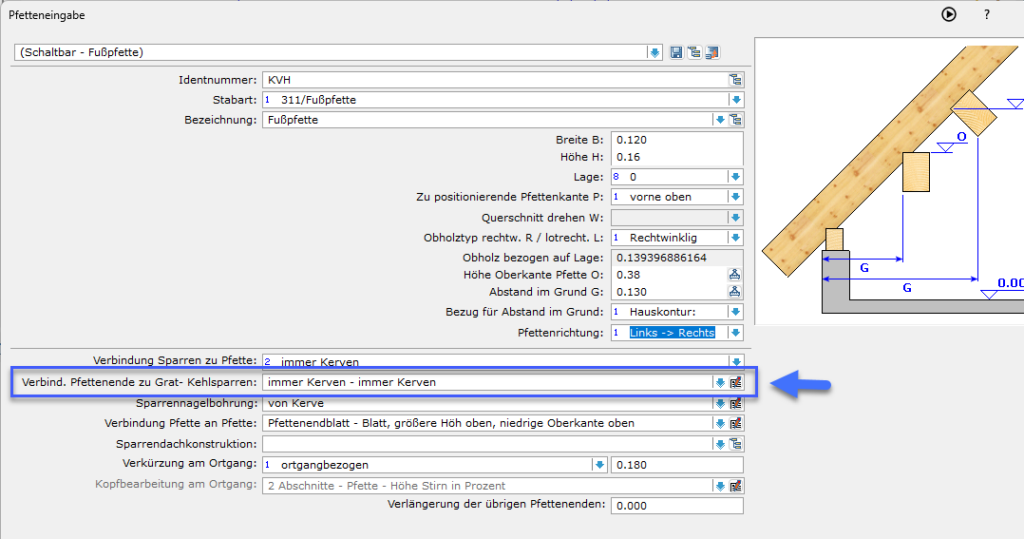Screen dimensions: 1024x539
Task: Click the tree icon beside Identnummer field
Action: coord(736,80)
